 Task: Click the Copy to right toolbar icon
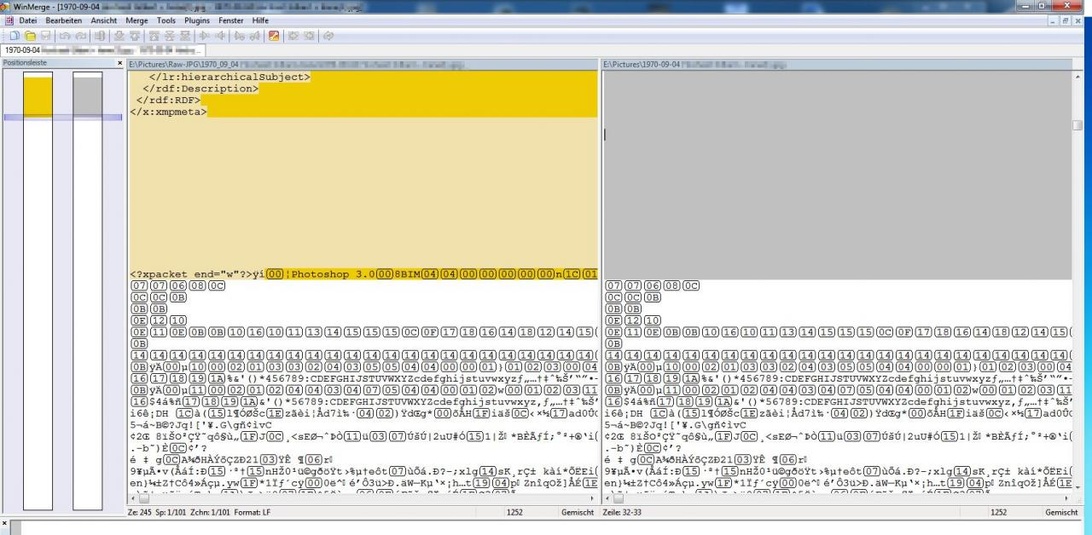(x=205, y=36)
